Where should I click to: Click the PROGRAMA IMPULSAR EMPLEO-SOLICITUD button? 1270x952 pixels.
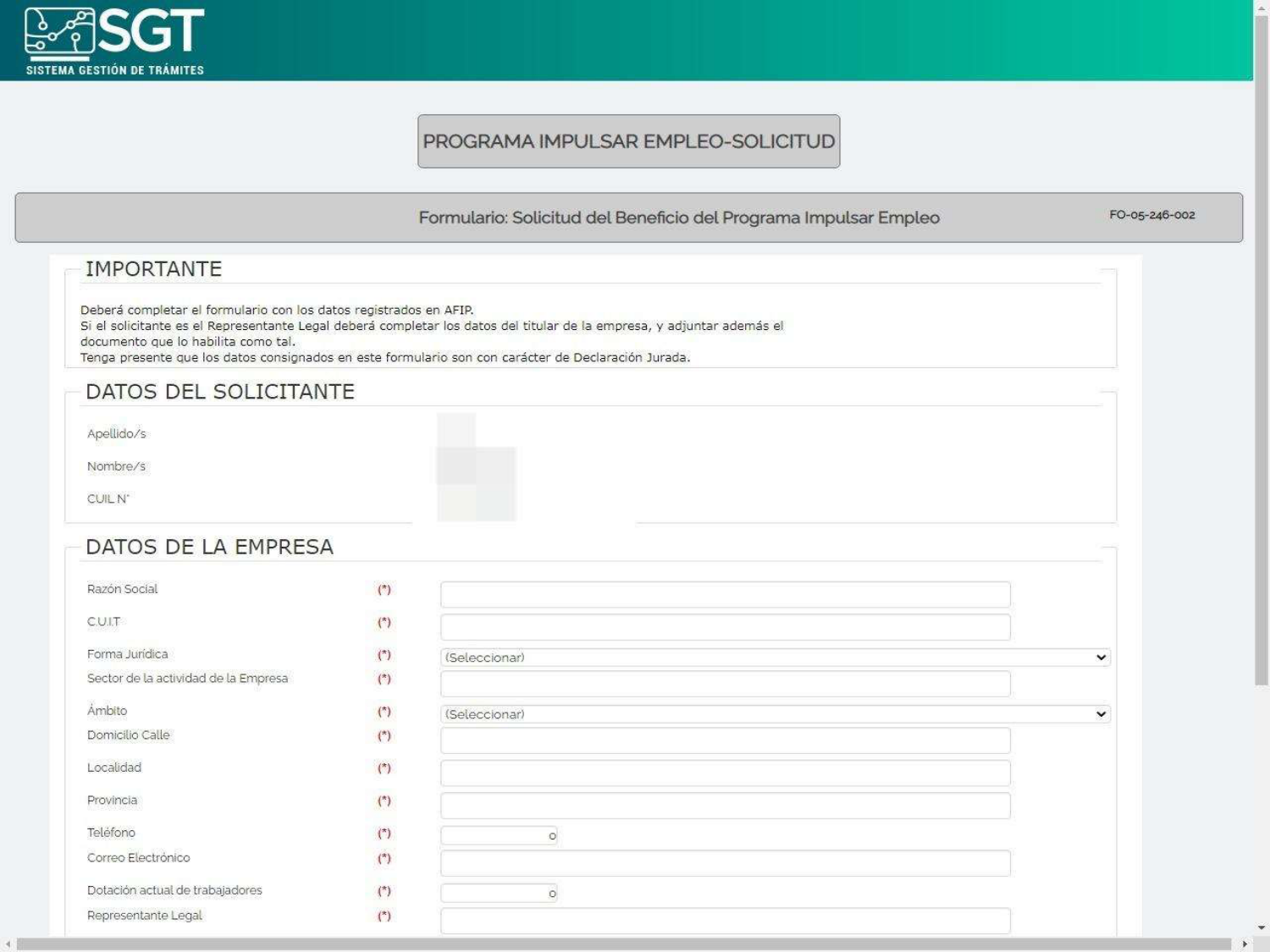[628, 141]
